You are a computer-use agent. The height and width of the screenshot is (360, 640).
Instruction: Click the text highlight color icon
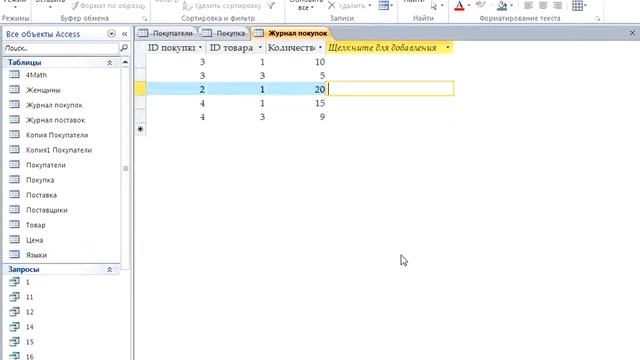tap(481, 5)
